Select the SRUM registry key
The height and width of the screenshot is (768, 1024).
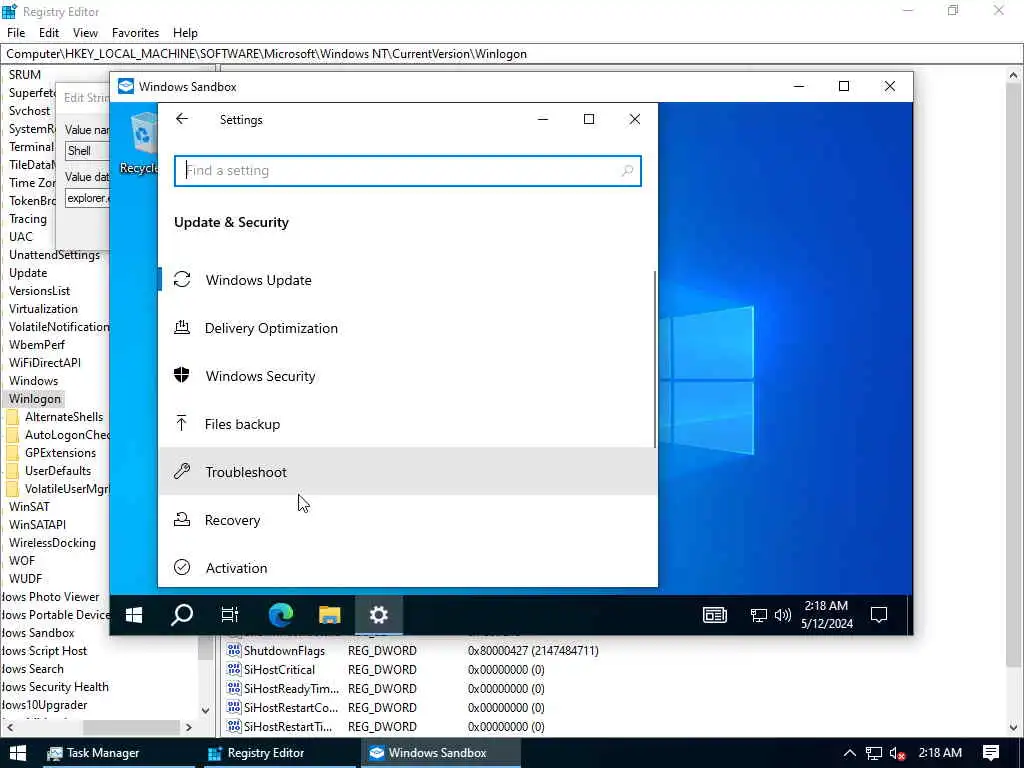click(x=25, y=74)
